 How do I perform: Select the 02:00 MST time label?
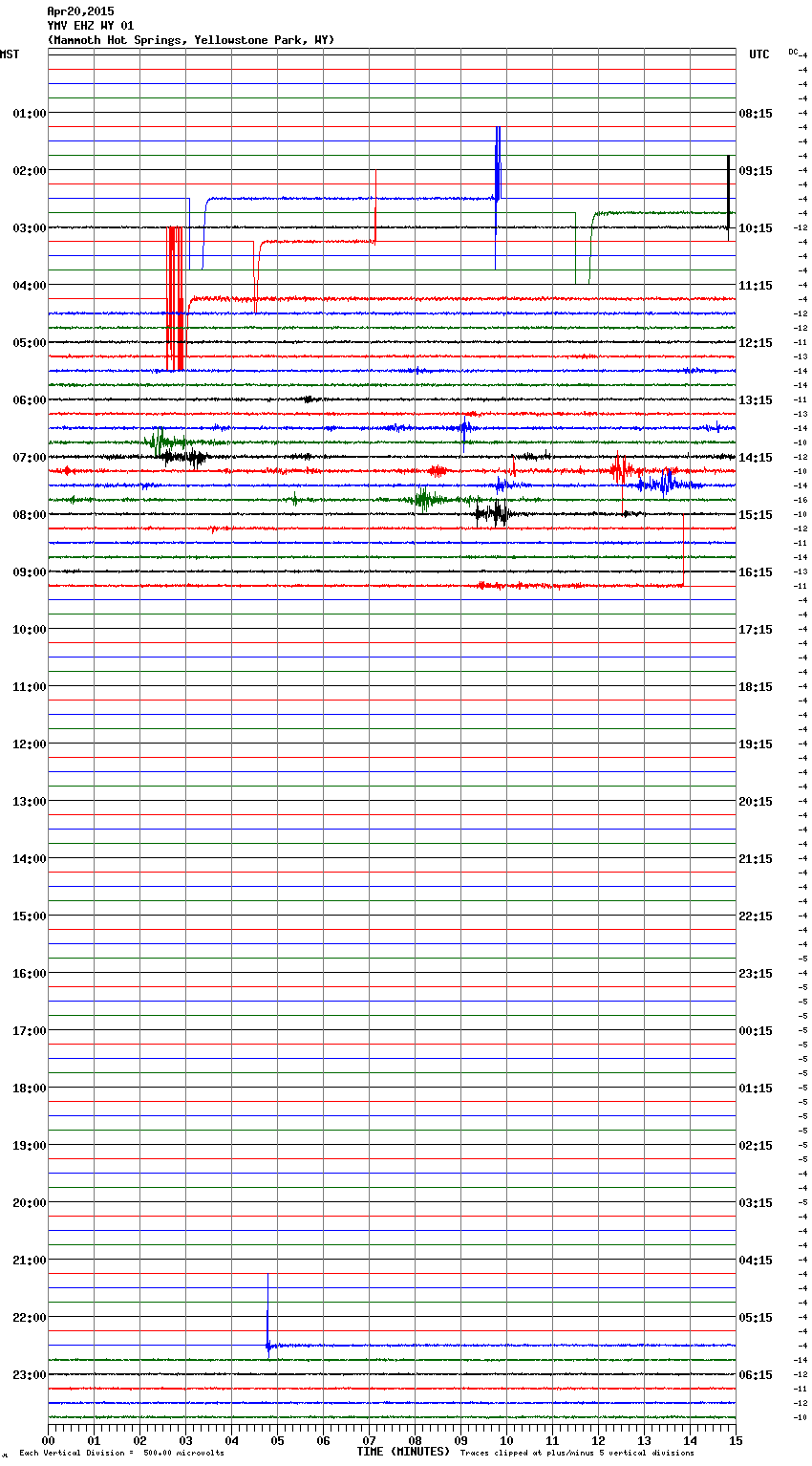point(30,170)
